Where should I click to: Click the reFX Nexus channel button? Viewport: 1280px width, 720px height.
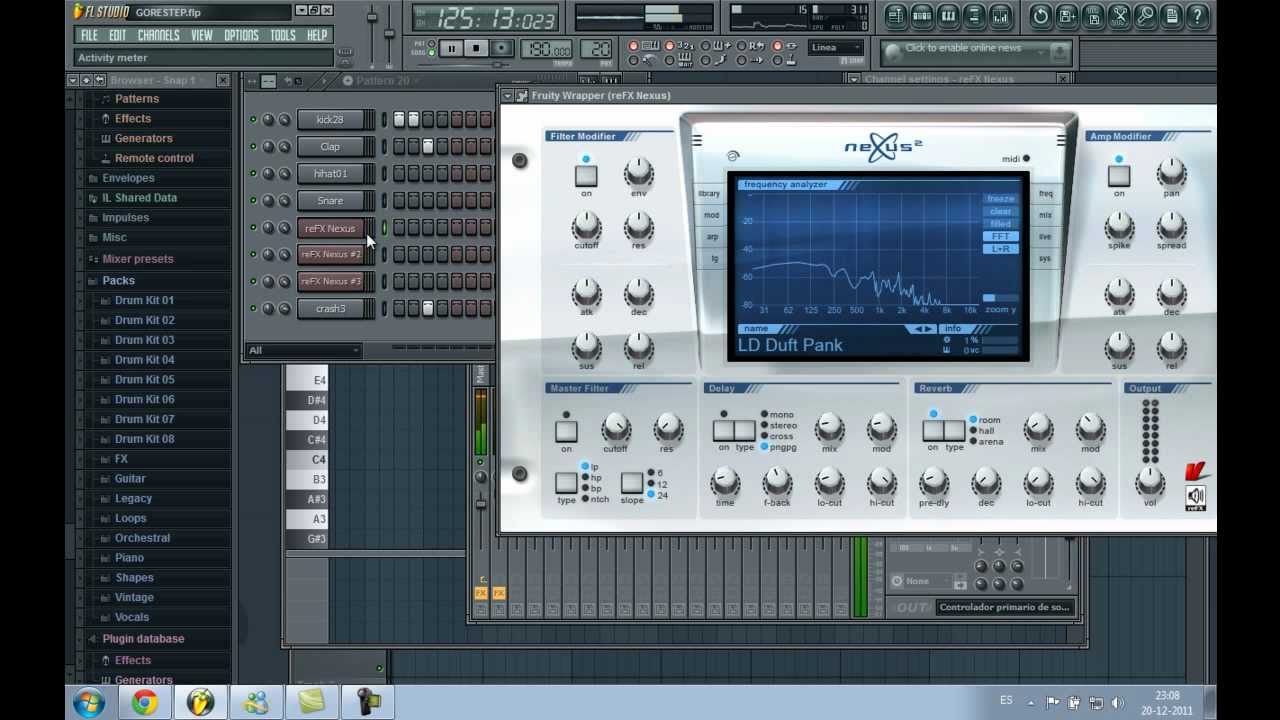[x=330, y=228]
